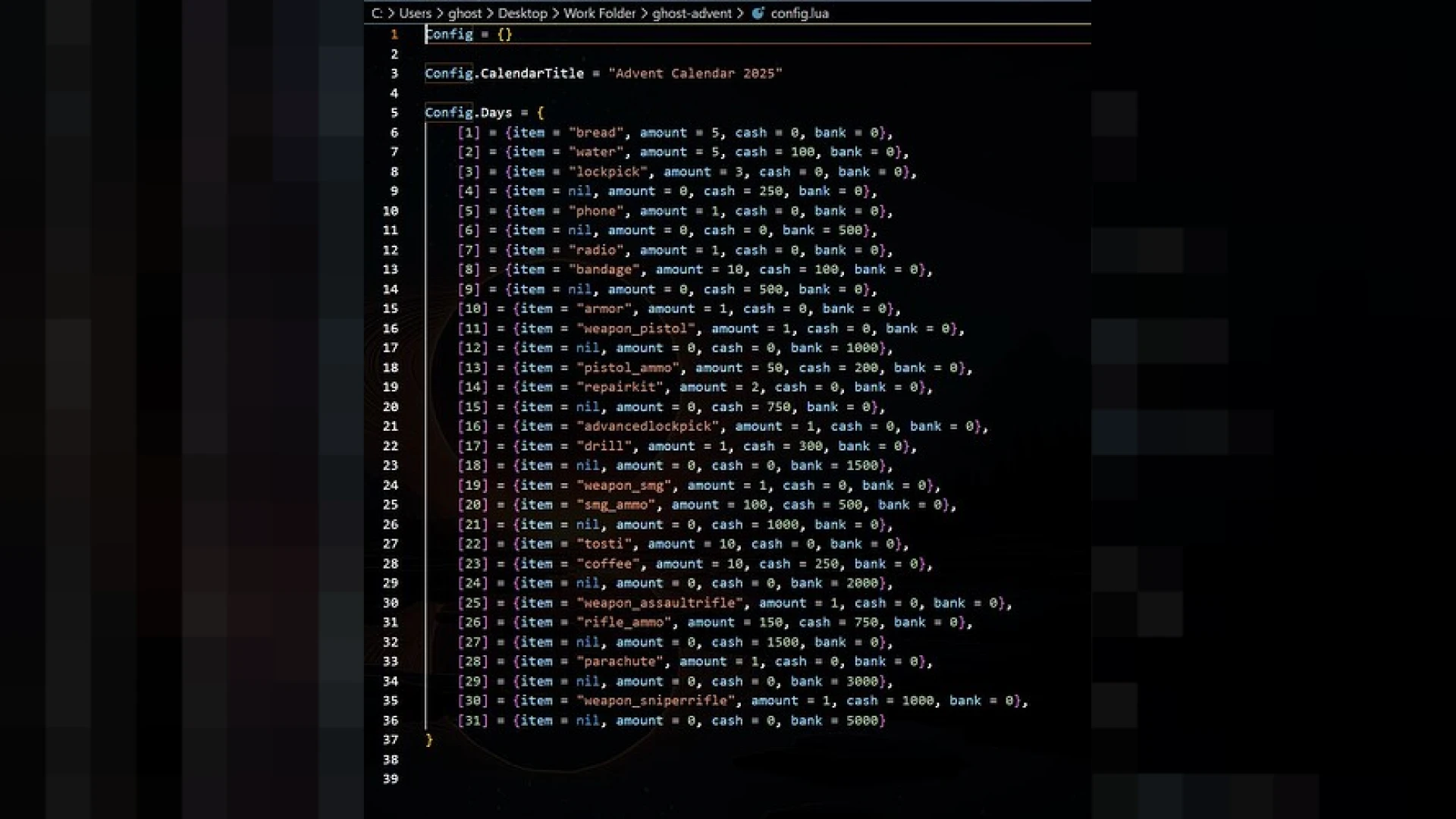Click the "water" string on line 7
Viewport: 1456px width, 819px height.
(x=595, y=152)
